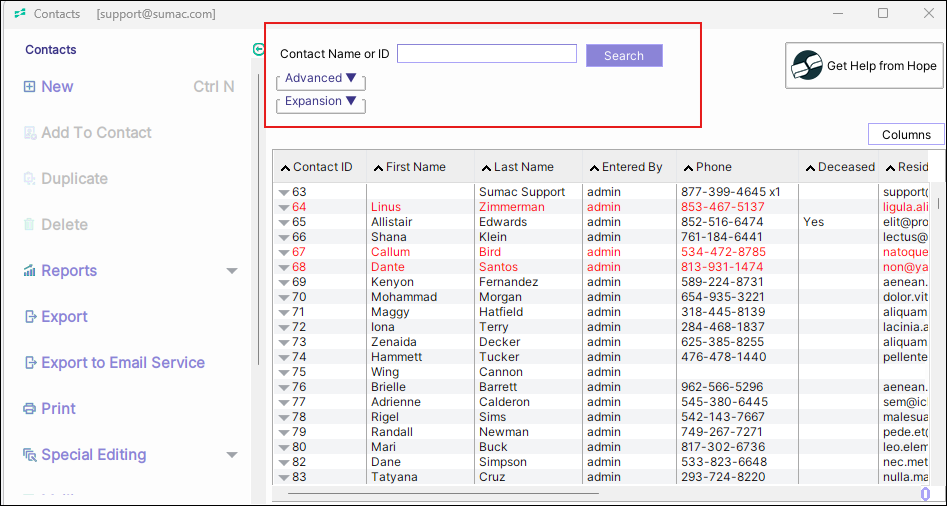Click the green collapse sidebar arrow icon
This screenshot has height=506, width=947.
pos(259,49)
